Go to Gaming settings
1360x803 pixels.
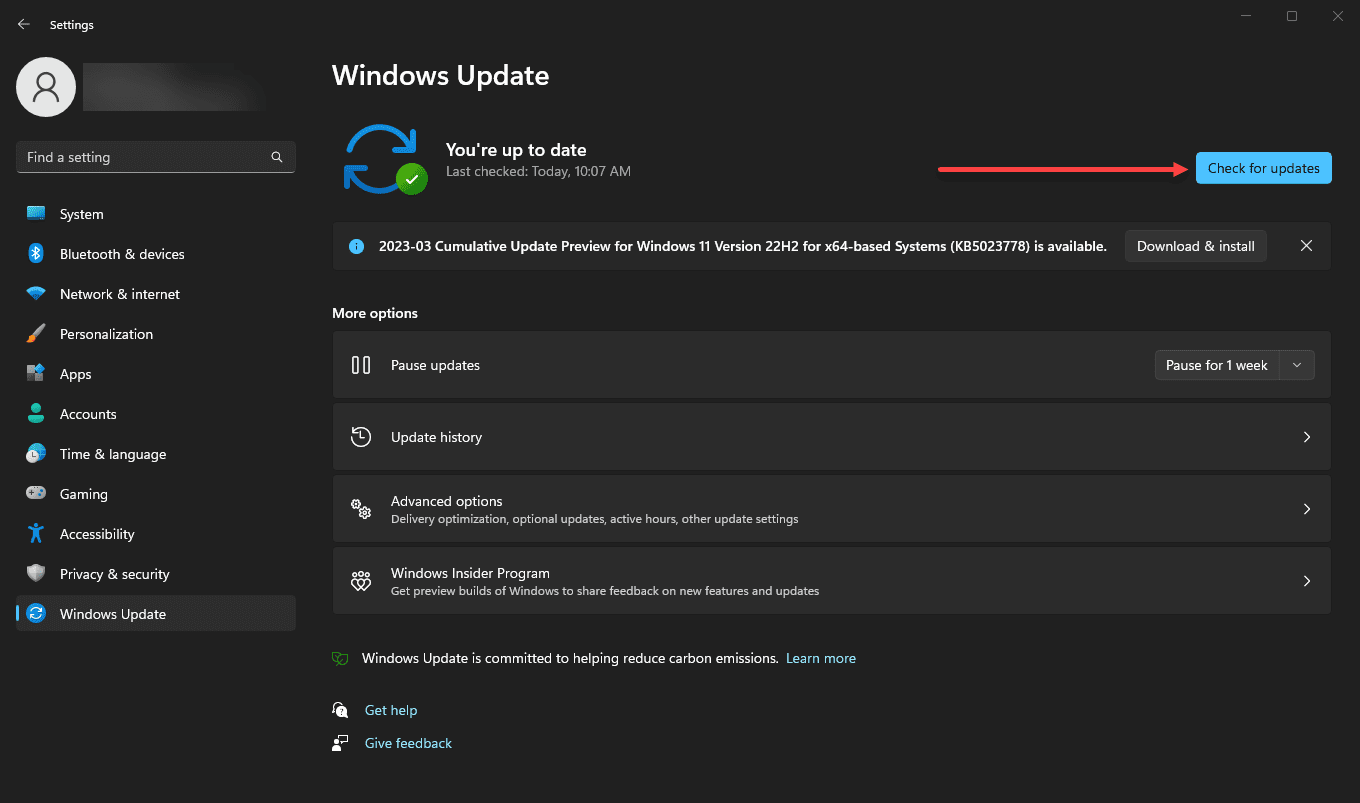tap(156, 494)
